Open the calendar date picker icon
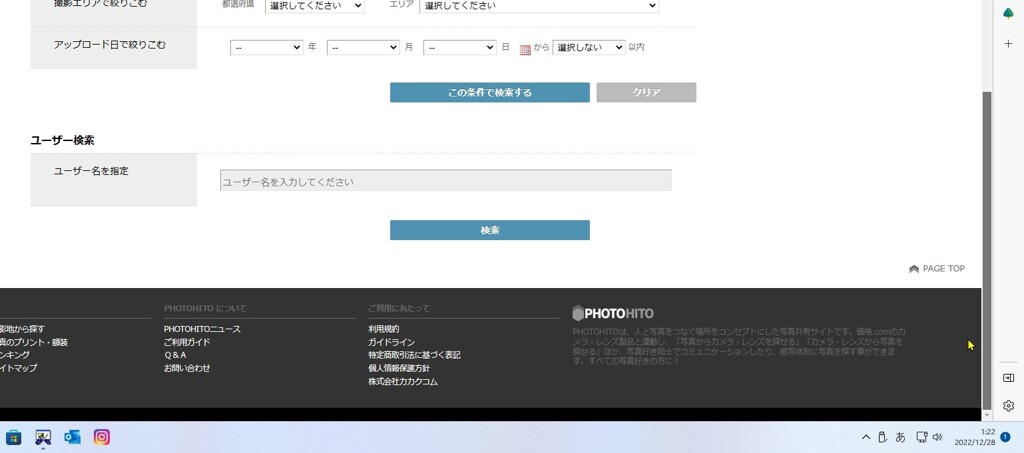Screen dimensions: 1024x453 525,49
